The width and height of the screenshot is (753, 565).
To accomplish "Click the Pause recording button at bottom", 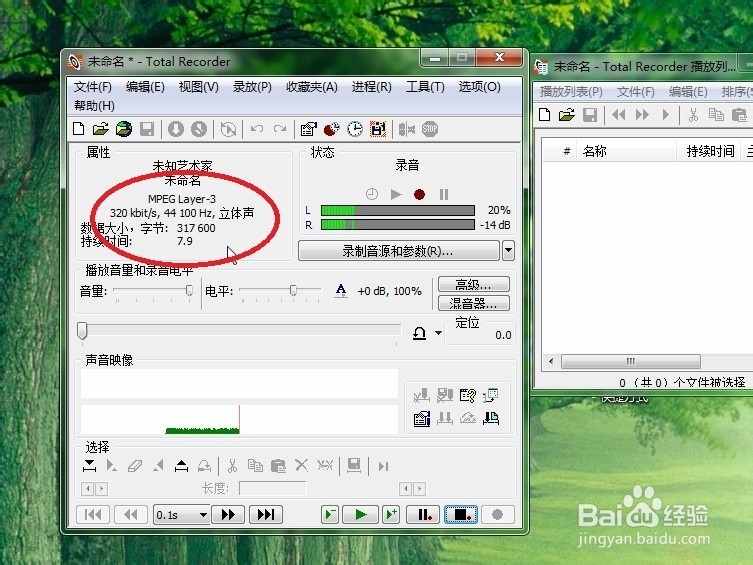I will point(423,515).
